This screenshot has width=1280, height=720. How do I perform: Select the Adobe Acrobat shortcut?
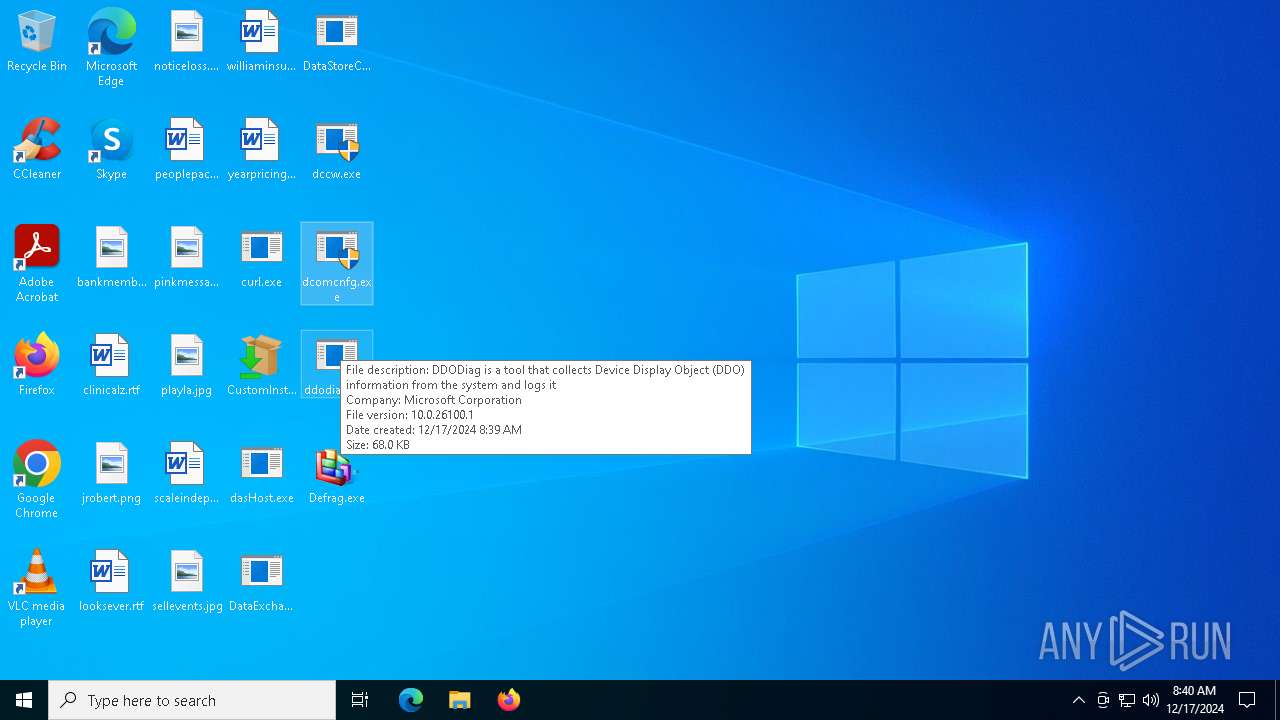point(37,264)
